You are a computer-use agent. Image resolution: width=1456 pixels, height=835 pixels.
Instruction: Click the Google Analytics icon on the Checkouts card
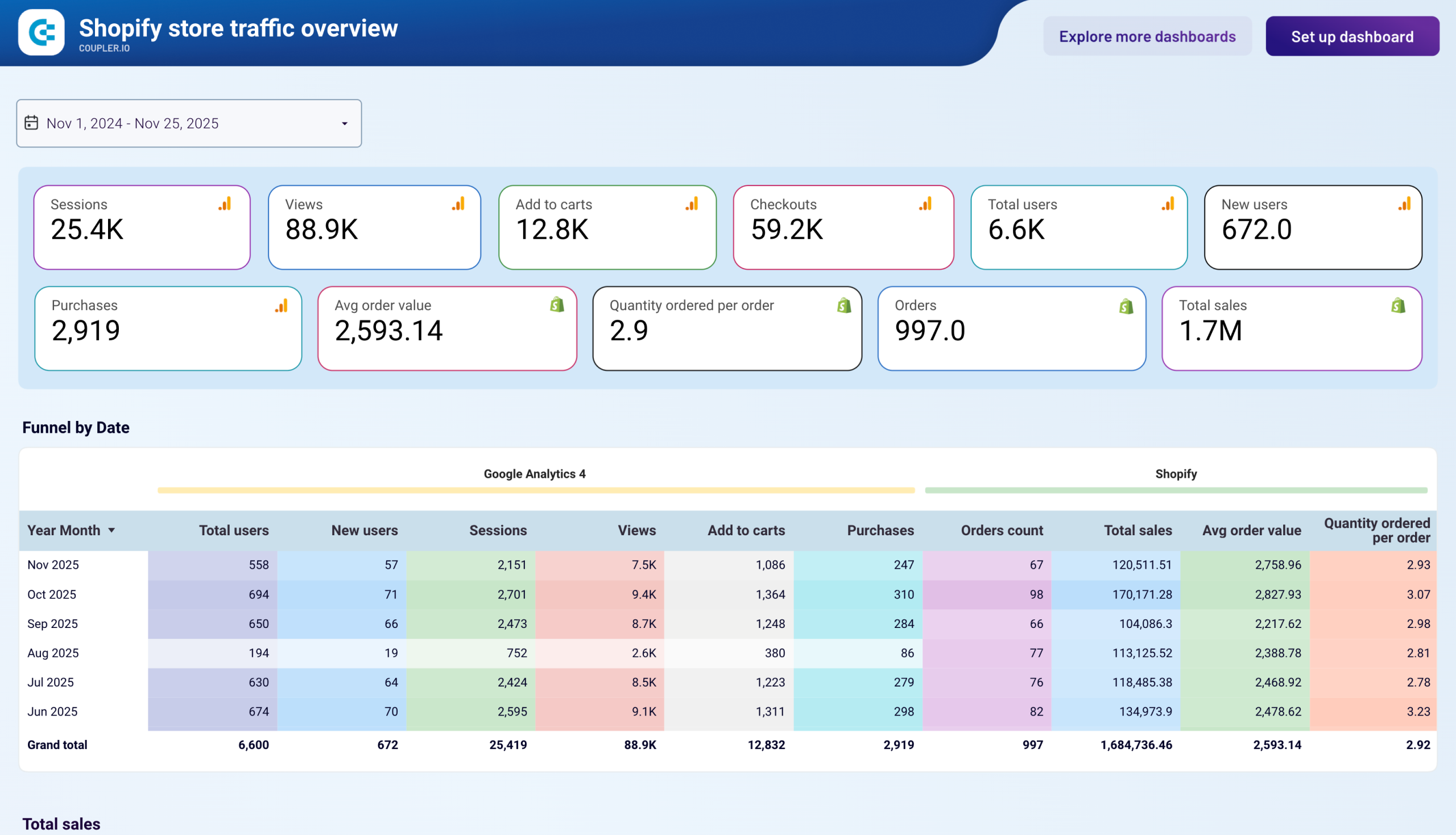coord(925,204)
